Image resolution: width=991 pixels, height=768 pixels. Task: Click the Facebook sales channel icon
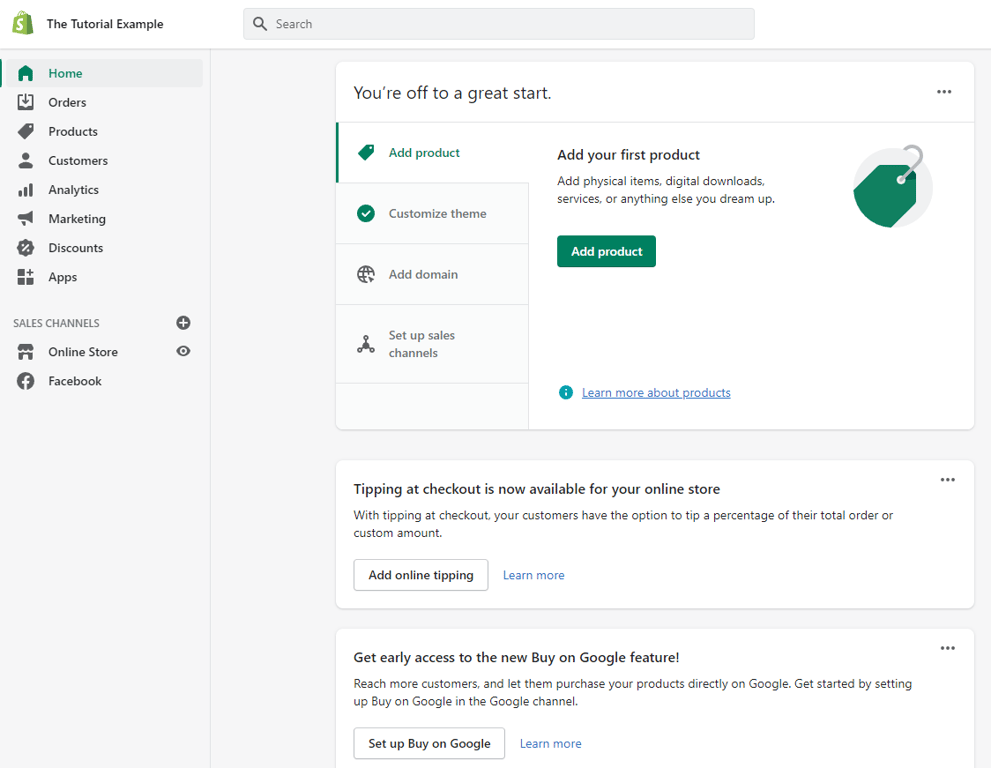[25, 381]
